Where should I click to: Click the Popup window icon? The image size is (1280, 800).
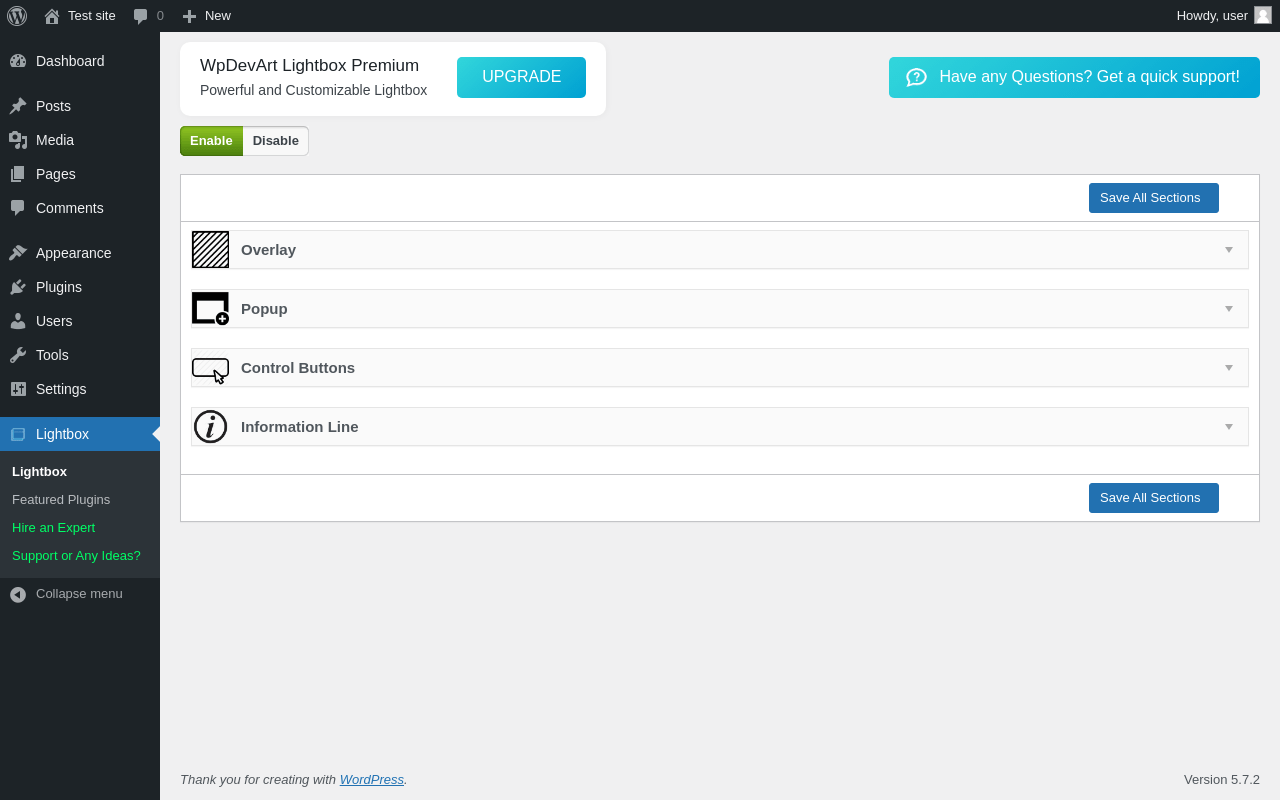(x=210, y=309)
